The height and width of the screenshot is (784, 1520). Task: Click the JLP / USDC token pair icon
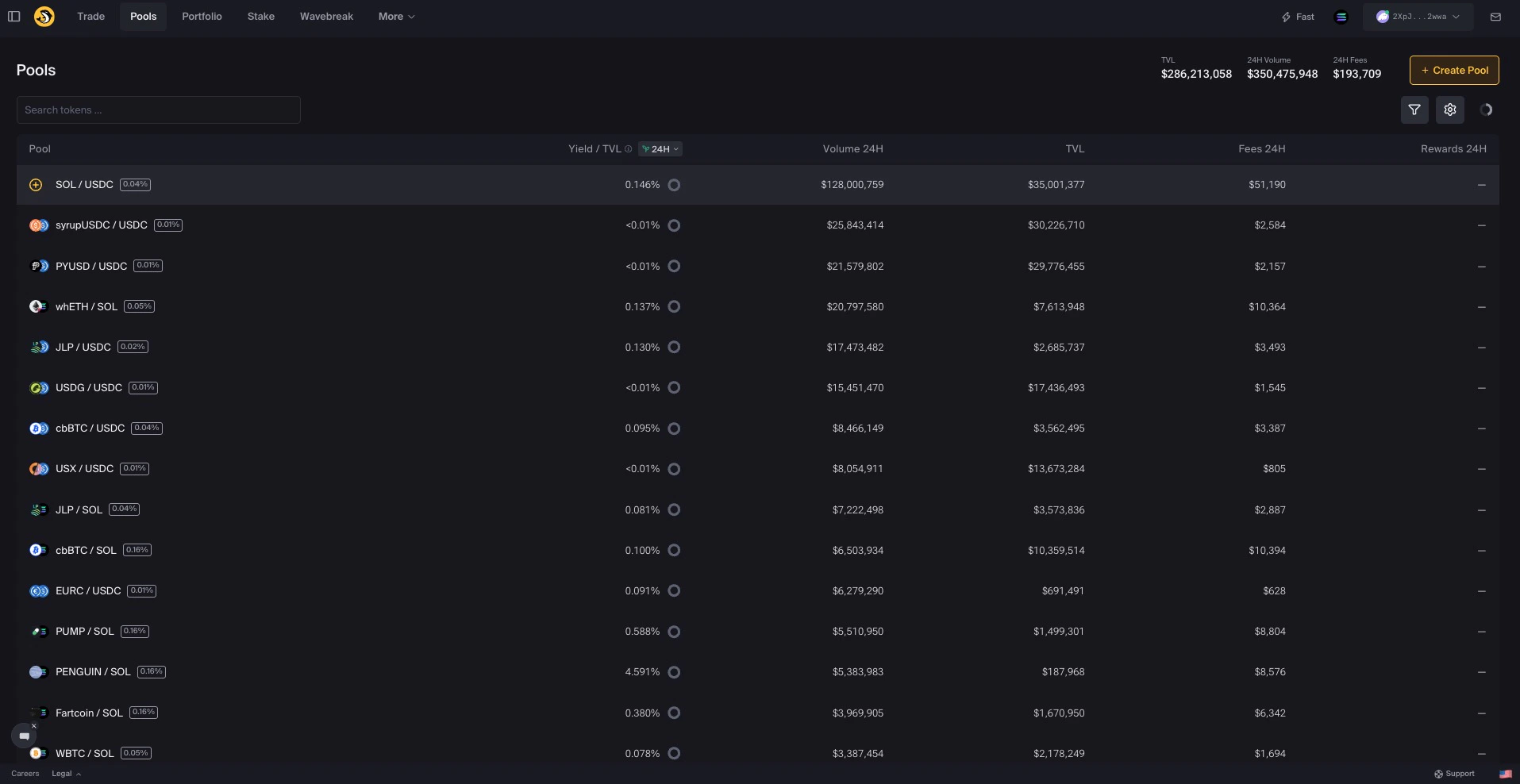[39, 347]
